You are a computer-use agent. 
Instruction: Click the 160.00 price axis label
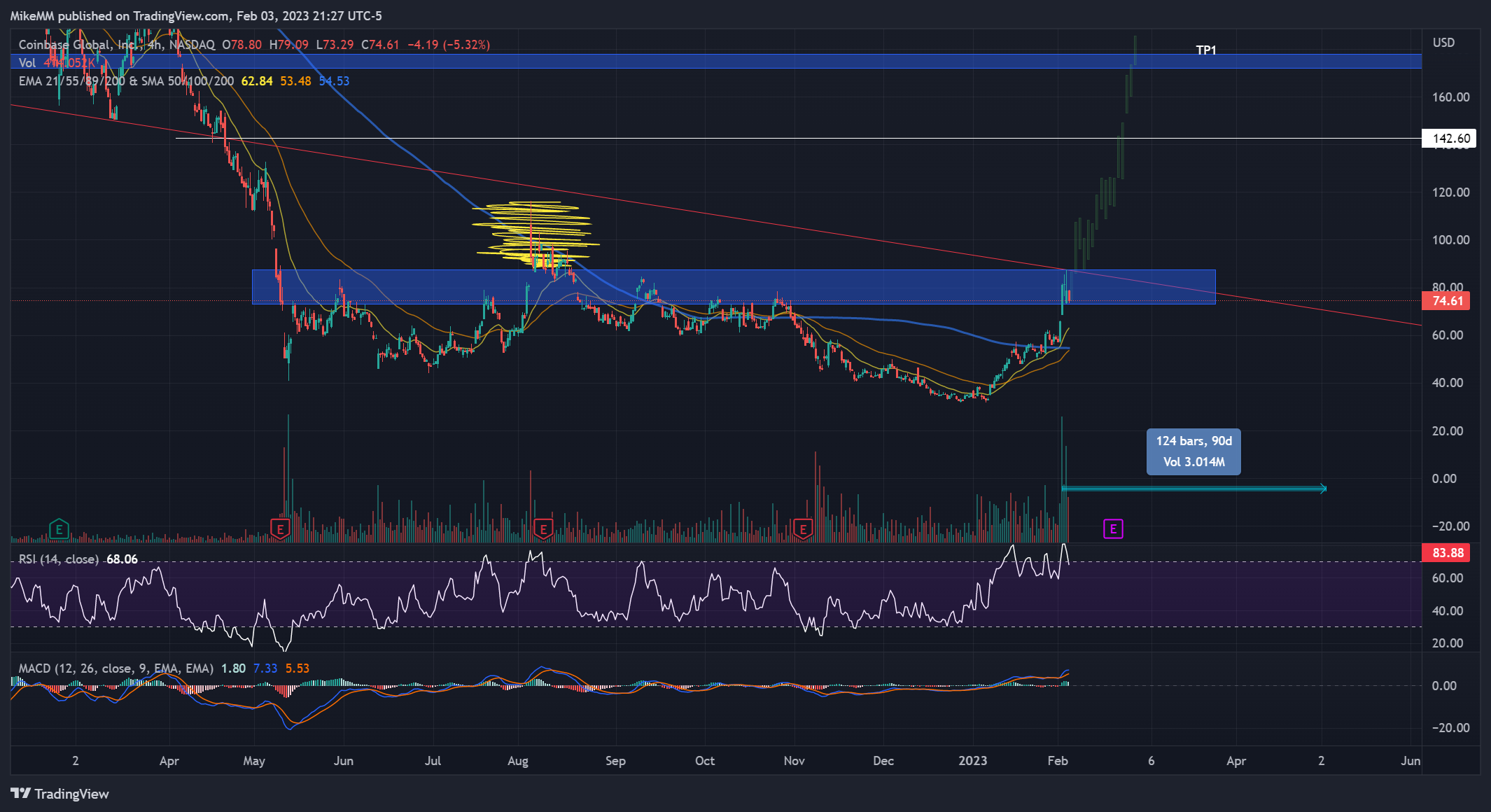(x=1450, y=97)
